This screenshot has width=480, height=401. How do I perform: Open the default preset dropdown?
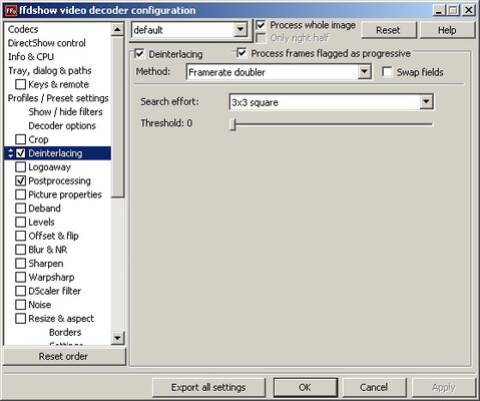240,30
